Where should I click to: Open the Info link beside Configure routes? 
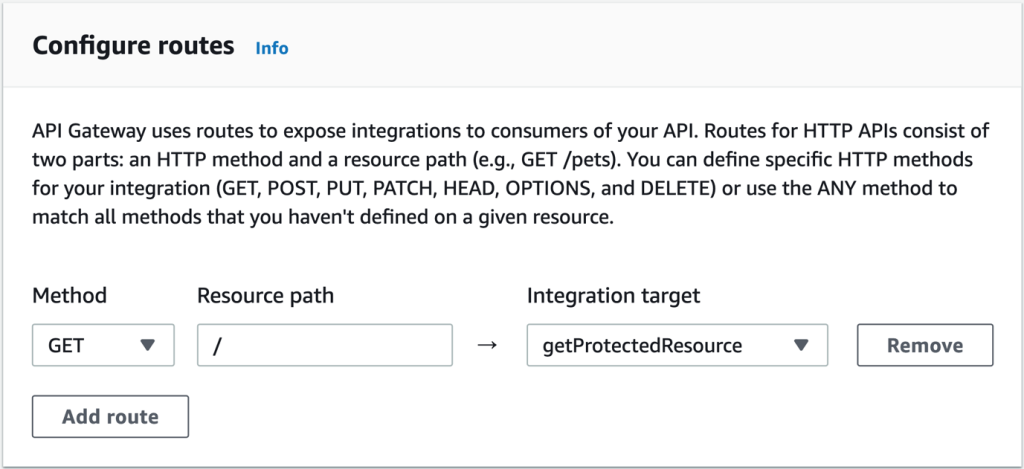(x=272, y=48)
